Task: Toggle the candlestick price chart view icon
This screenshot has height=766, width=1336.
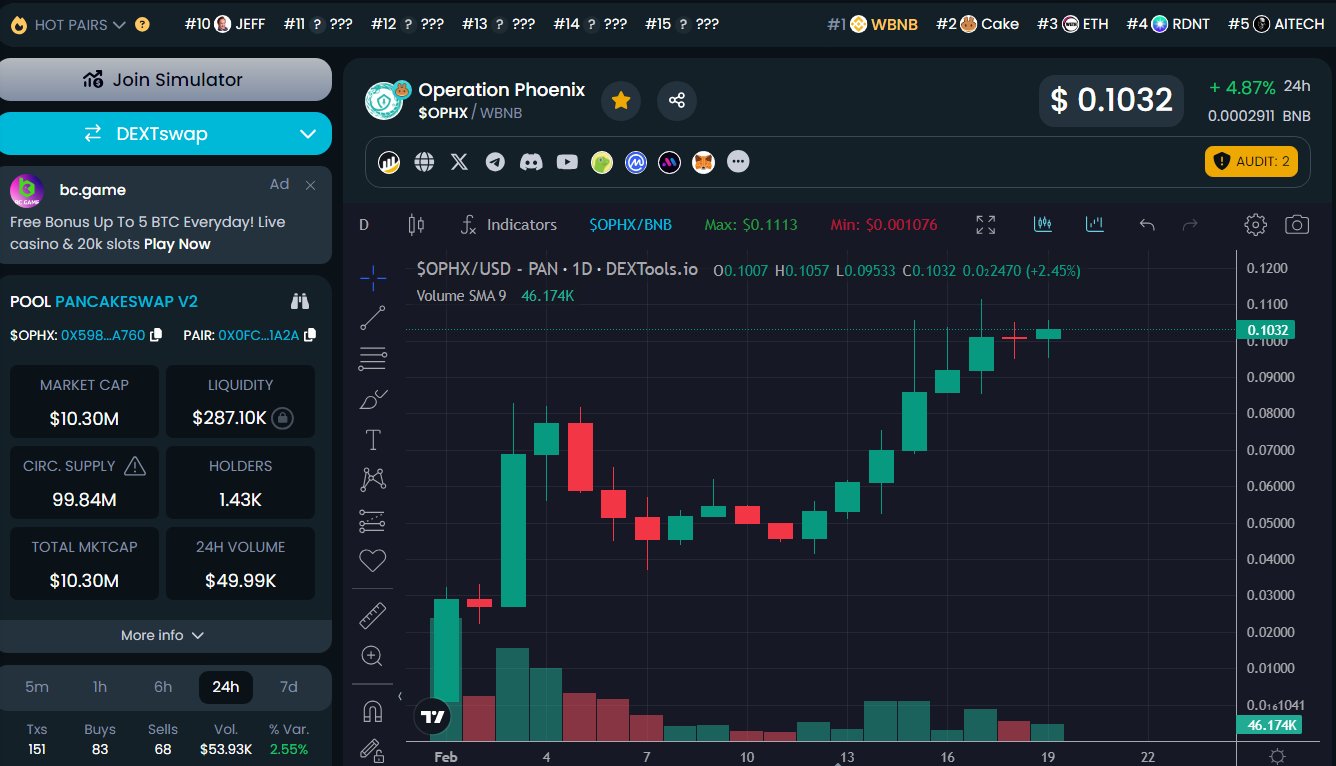Action: 1044,225
